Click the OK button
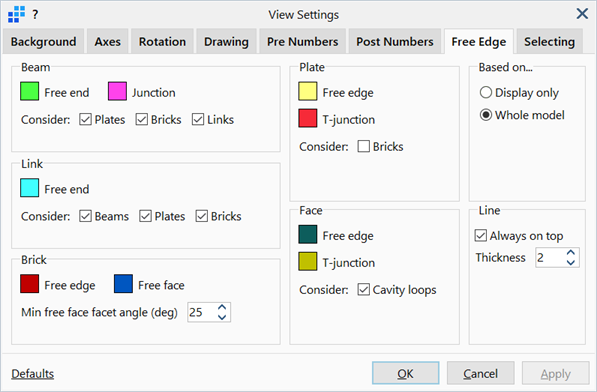The image size is (597, 392). (x=405, y=373)
